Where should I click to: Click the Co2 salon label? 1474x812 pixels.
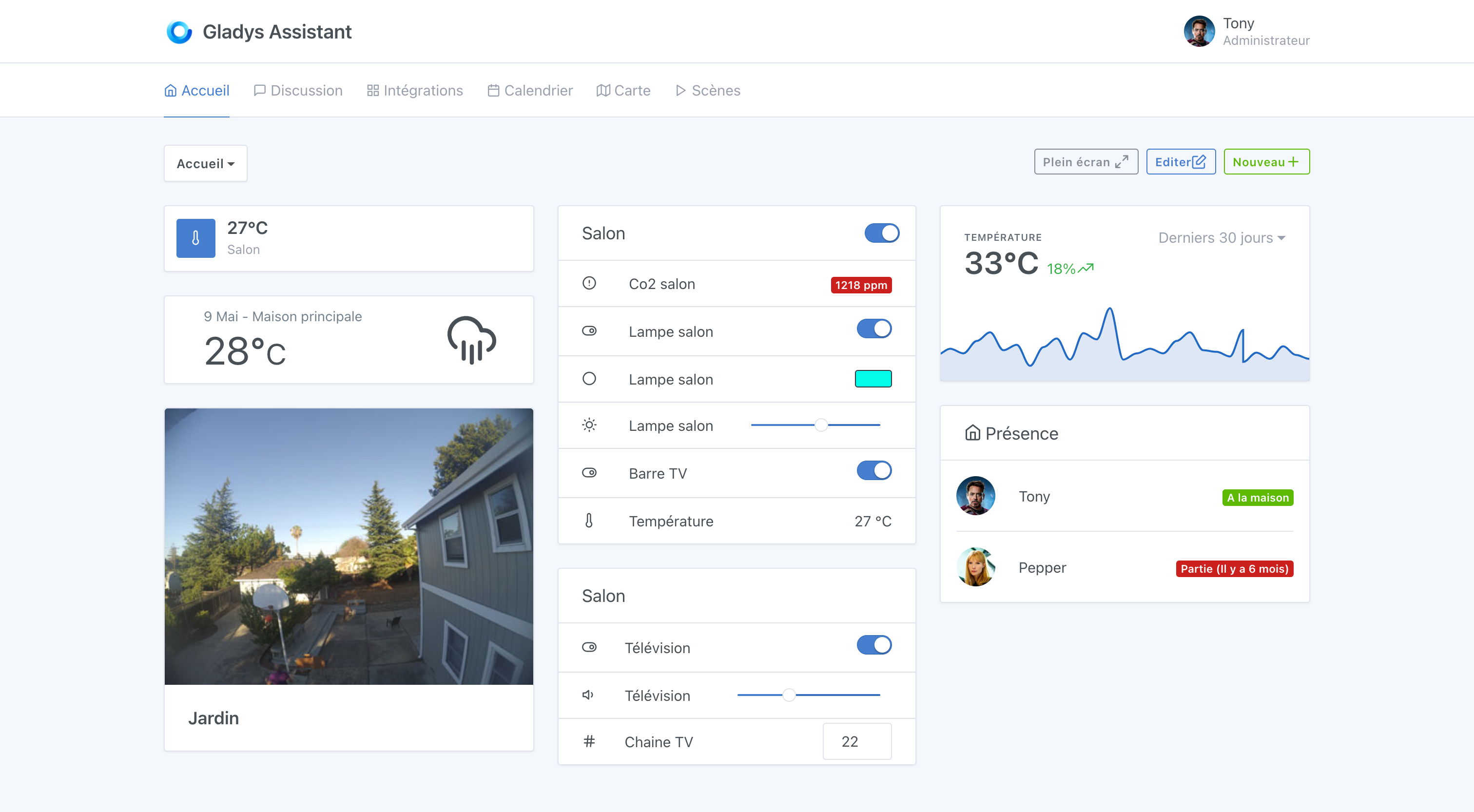(x=661, y=284)
